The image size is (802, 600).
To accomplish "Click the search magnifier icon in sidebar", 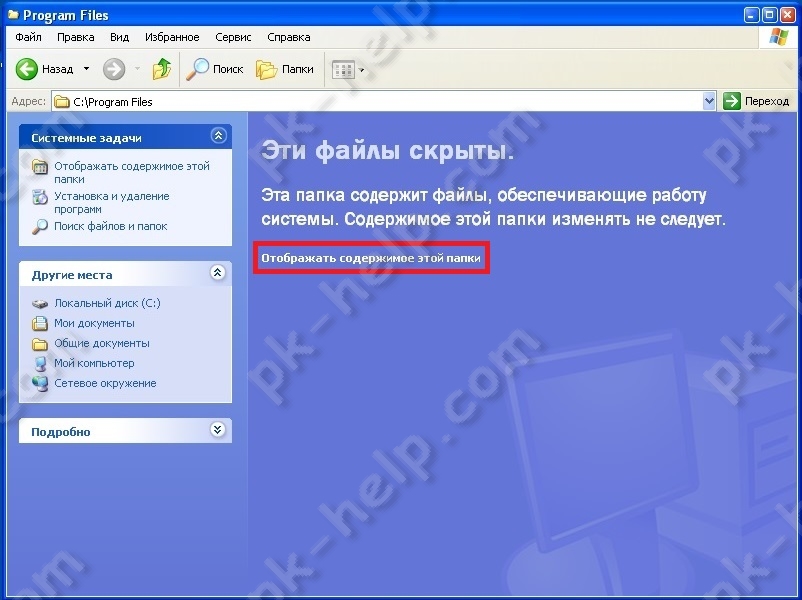I will tap(40, 227).
